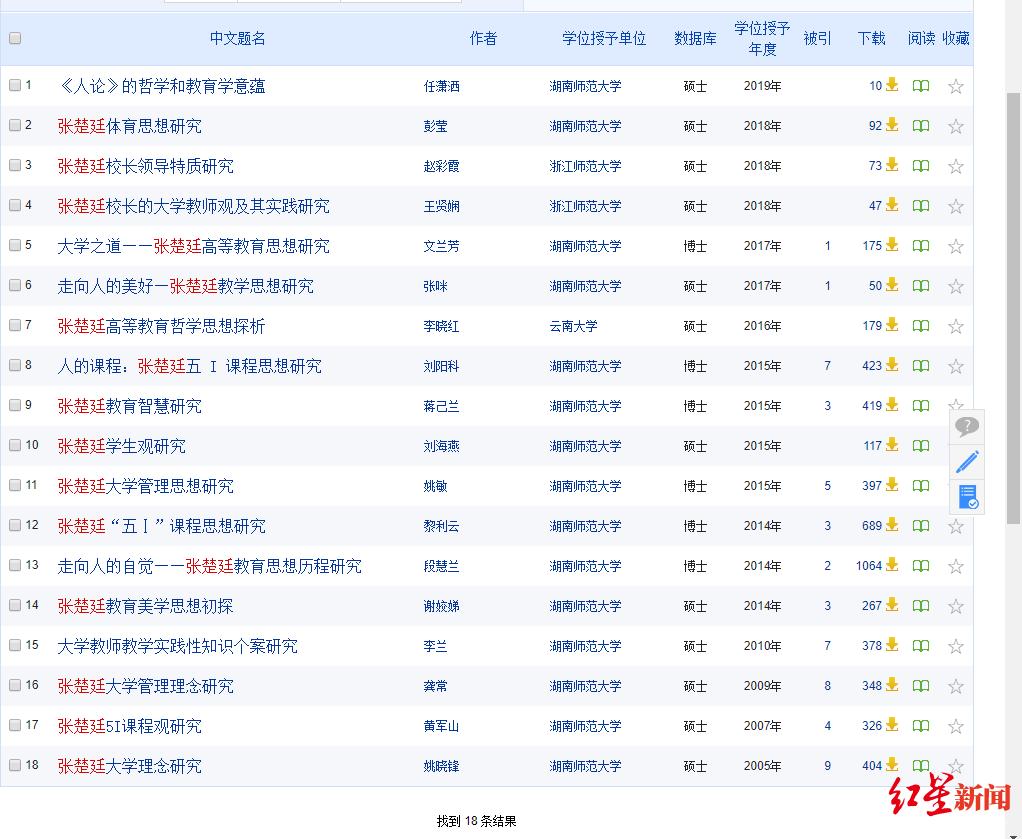Click the 中文题名 column header
Viewport: 1022px width, 839px height.
237,38
